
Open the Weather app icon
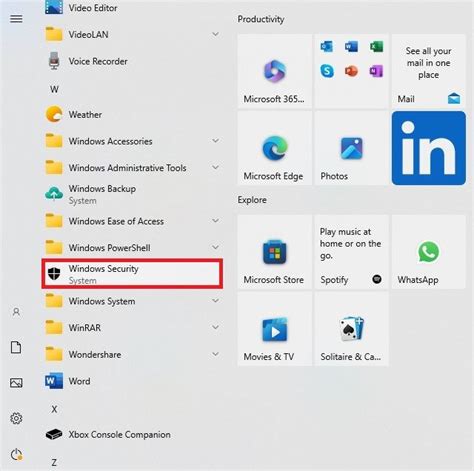(54, 114)
